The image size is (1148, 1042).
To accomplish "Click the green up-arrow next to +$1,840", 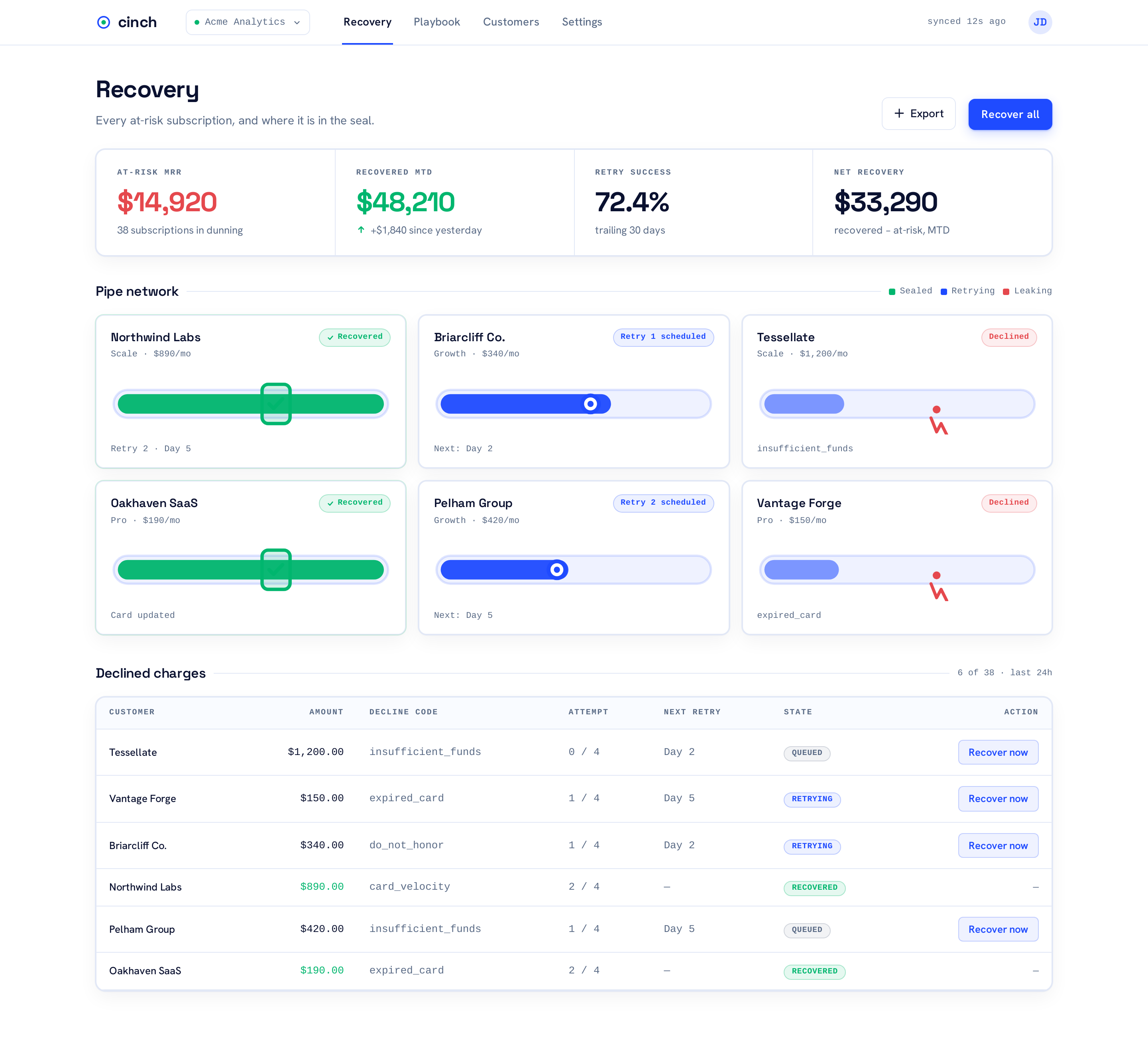I will coord(360,230).
